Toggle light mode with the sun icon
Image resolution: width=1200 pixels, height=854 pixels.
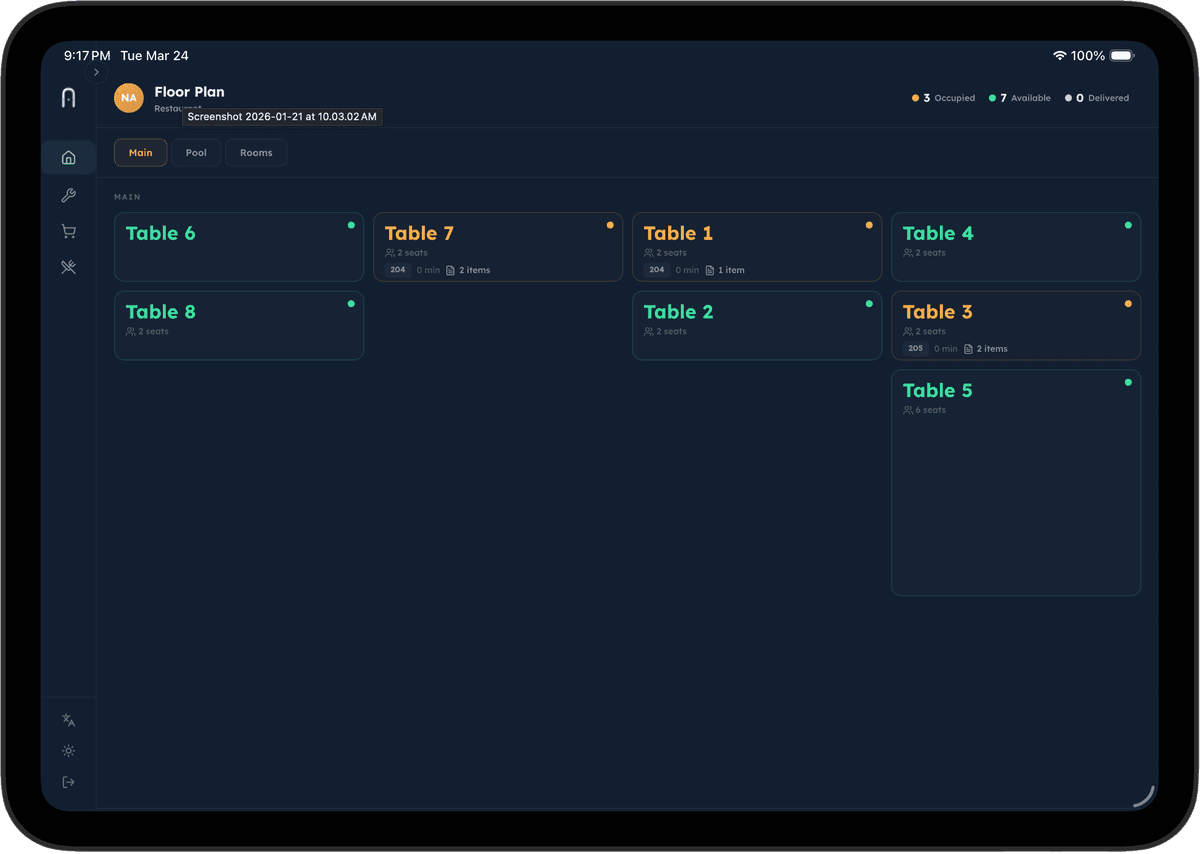(68, 751)
